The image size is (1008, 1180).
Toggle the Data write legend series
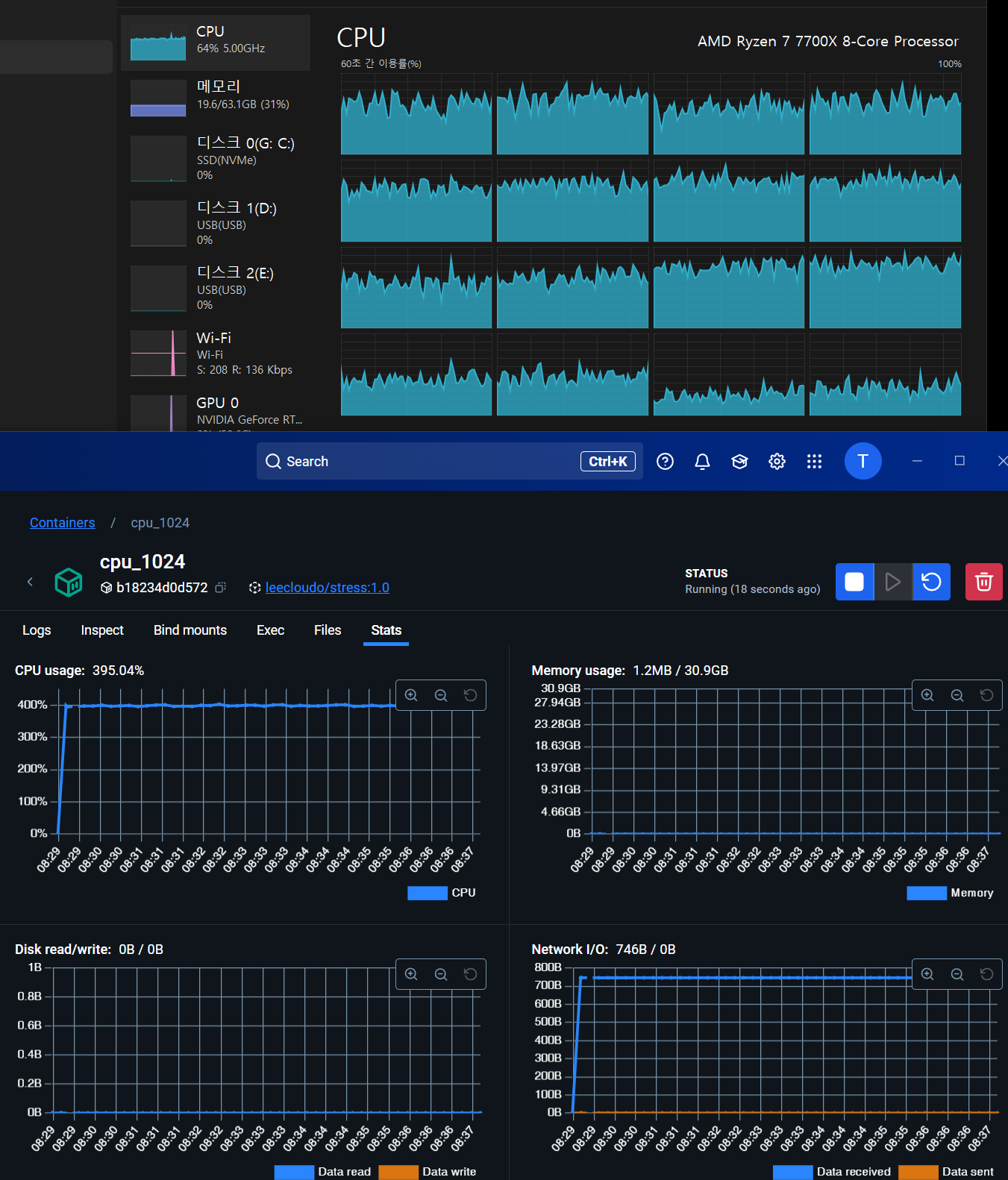tap(427, 1172)
